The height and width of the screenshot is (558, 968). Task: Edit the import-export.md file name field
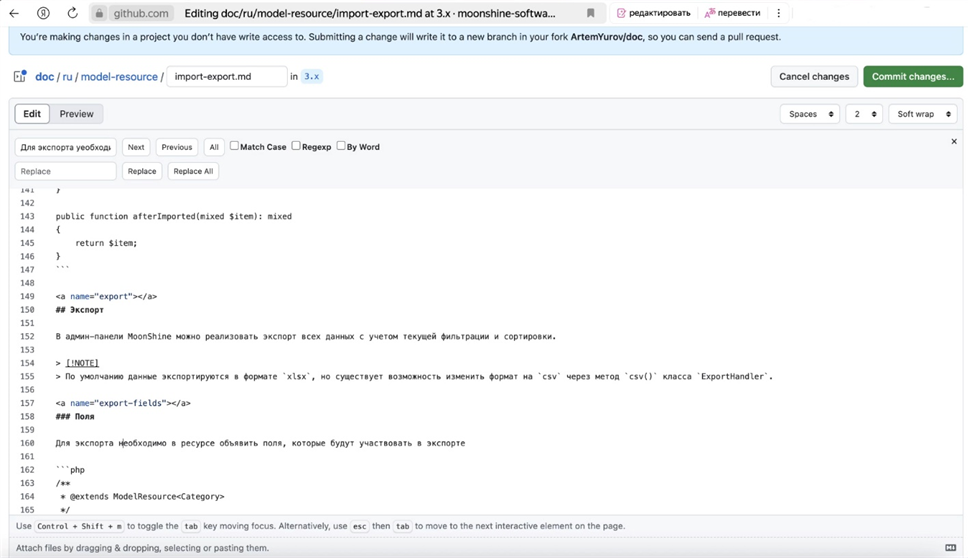pos(227,77)
